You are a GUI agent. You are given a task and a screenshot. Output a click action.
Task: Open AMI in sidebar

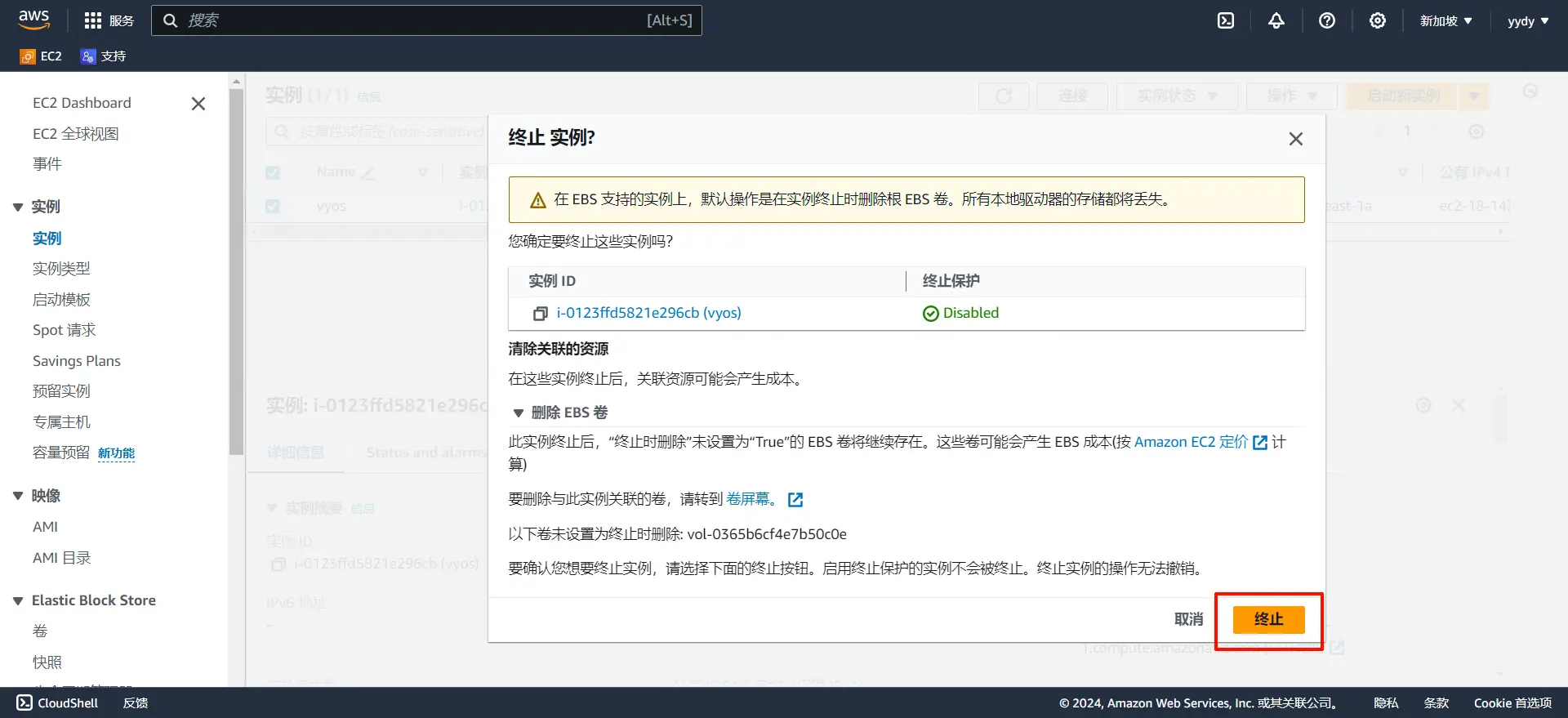tap(46, 527)
